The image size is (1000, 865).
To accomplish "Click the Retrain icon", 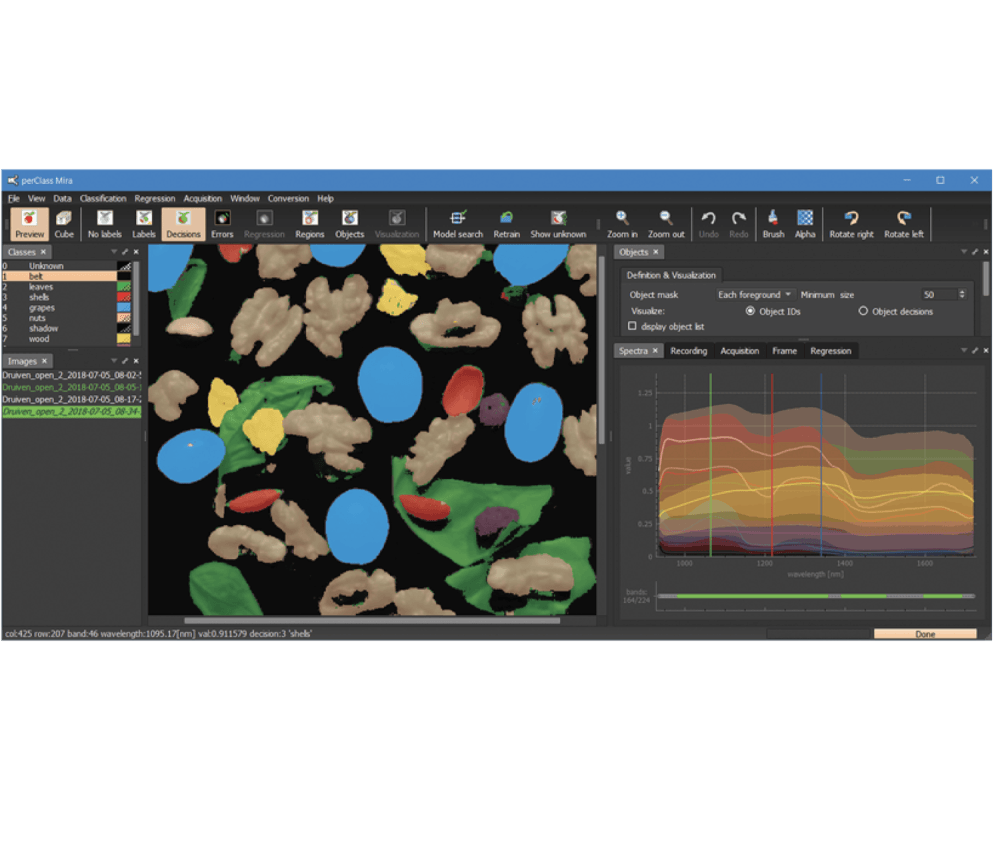I will (506, 224).
